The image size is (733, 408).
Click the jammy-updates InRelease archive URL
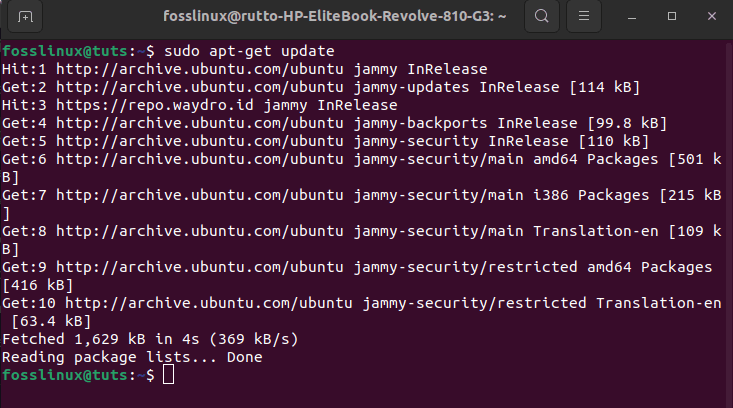pos(200,87)
